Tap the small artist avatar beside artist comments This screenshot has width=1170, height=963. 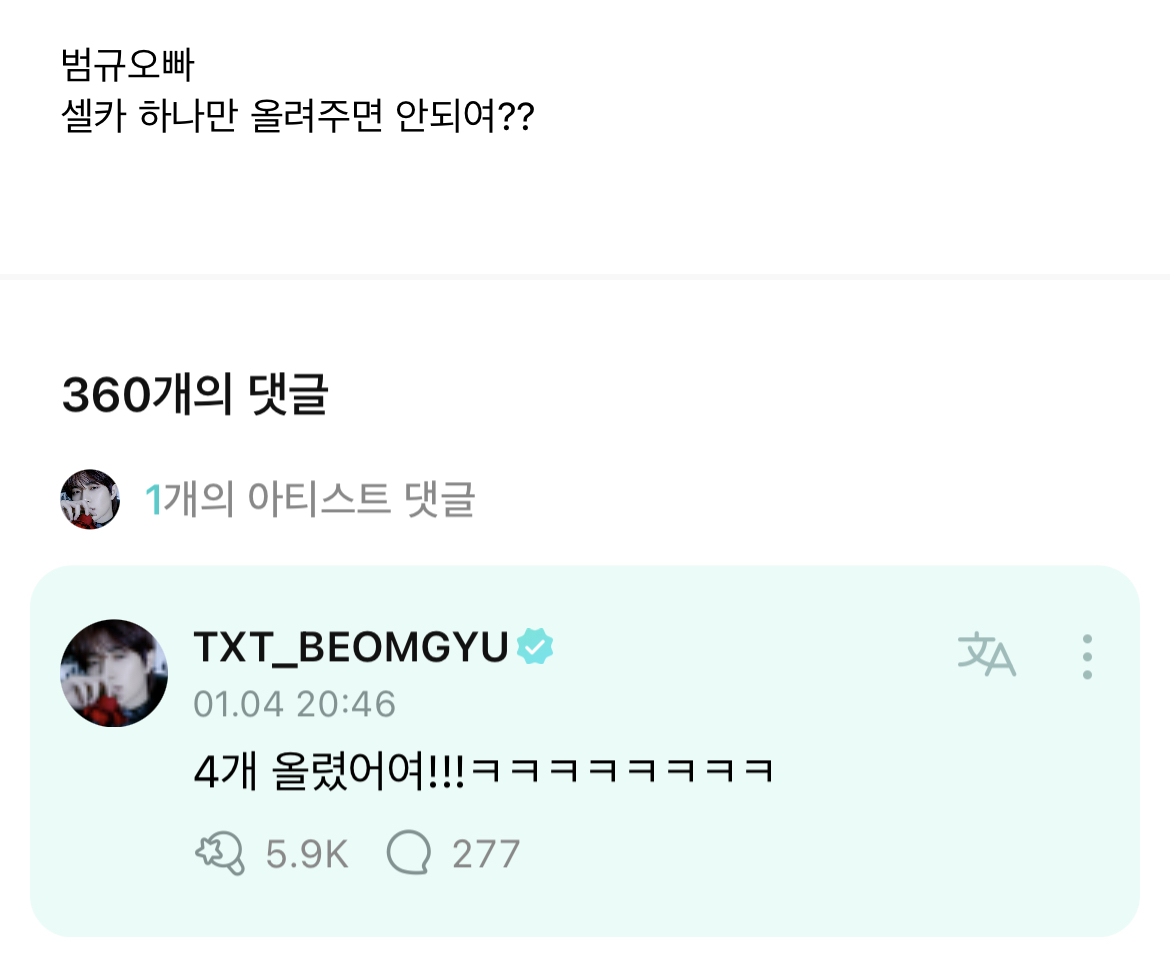click(x=90, y=499)
